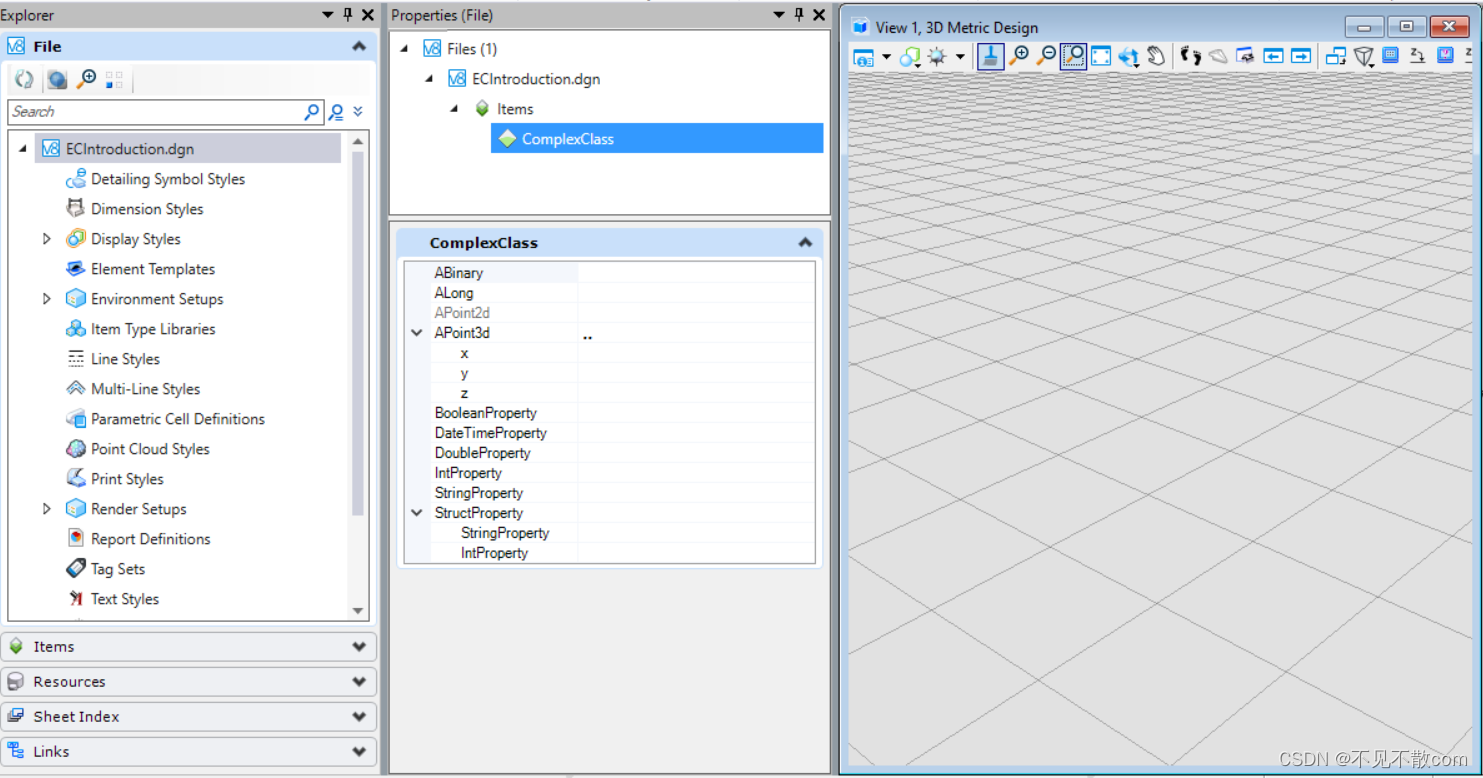The height and width of the screenshot is (778, 1483).
Task: Collapse the ComplexClass properties header
Action: click(x=805, y=243)
